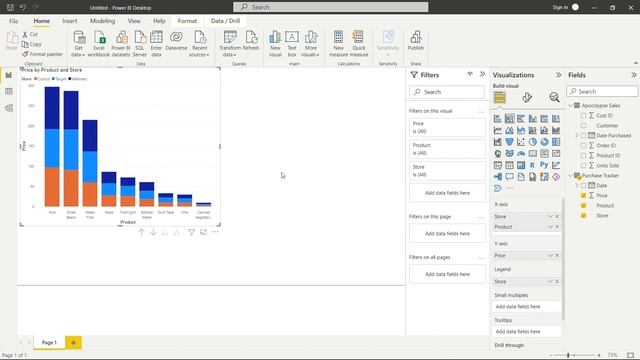Create a Quick measure

(x=359, y=44)
